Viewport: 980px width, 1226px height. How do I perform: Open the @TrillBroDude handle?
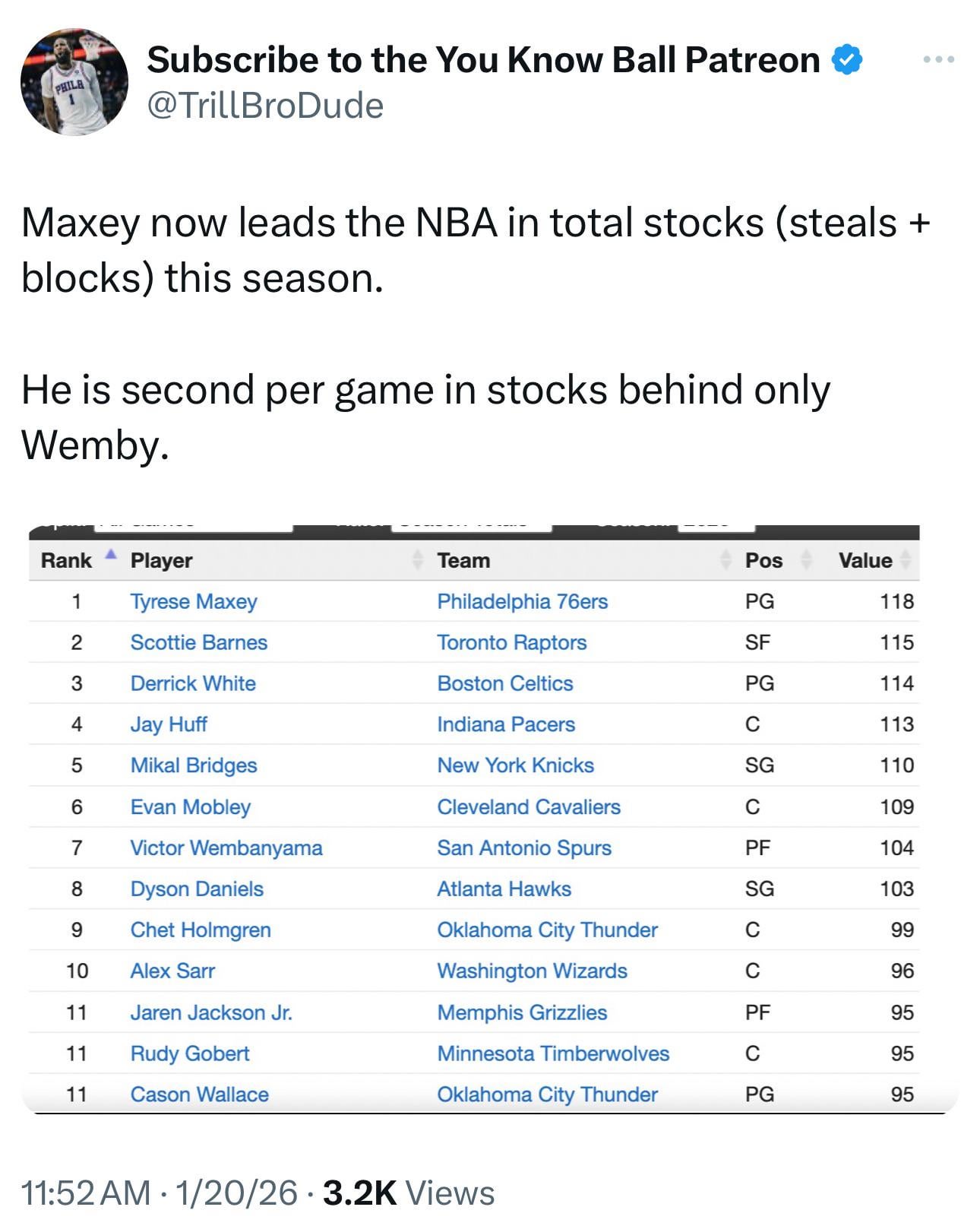(x=265, y=106)
